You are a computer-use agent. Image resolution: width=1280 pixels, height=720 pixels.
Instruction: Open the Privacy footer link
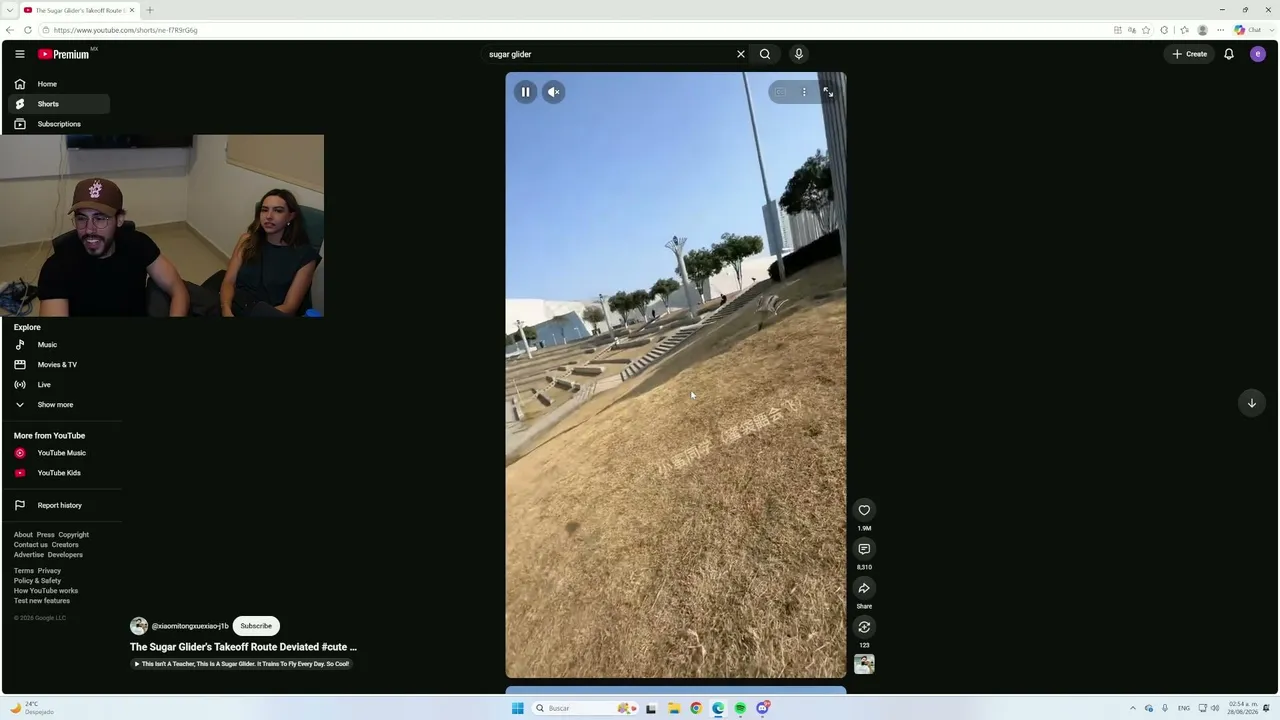[x=49, y=571]
